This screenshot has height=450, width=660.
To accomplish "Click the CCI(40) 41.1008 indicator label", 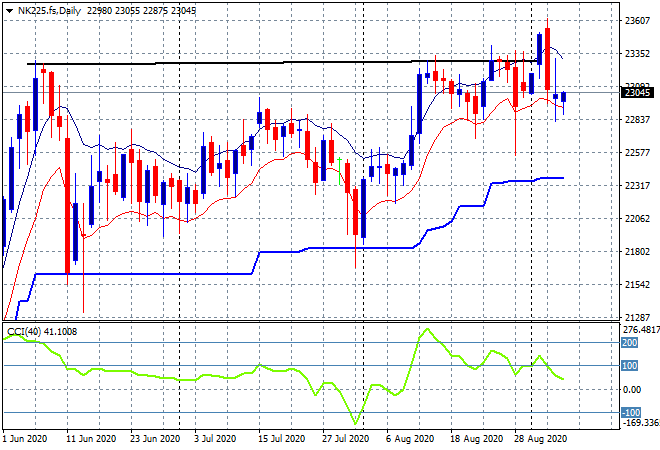I will click(x=42, y=332).
